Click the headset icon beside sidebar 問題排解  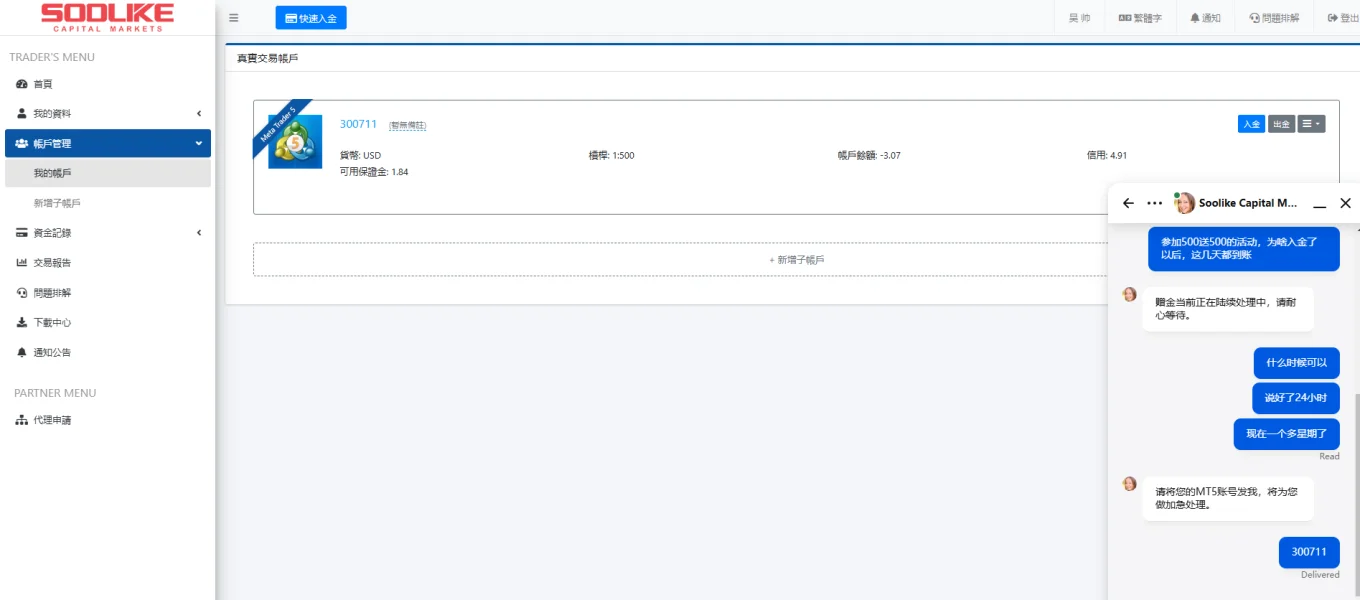point(22,293)
